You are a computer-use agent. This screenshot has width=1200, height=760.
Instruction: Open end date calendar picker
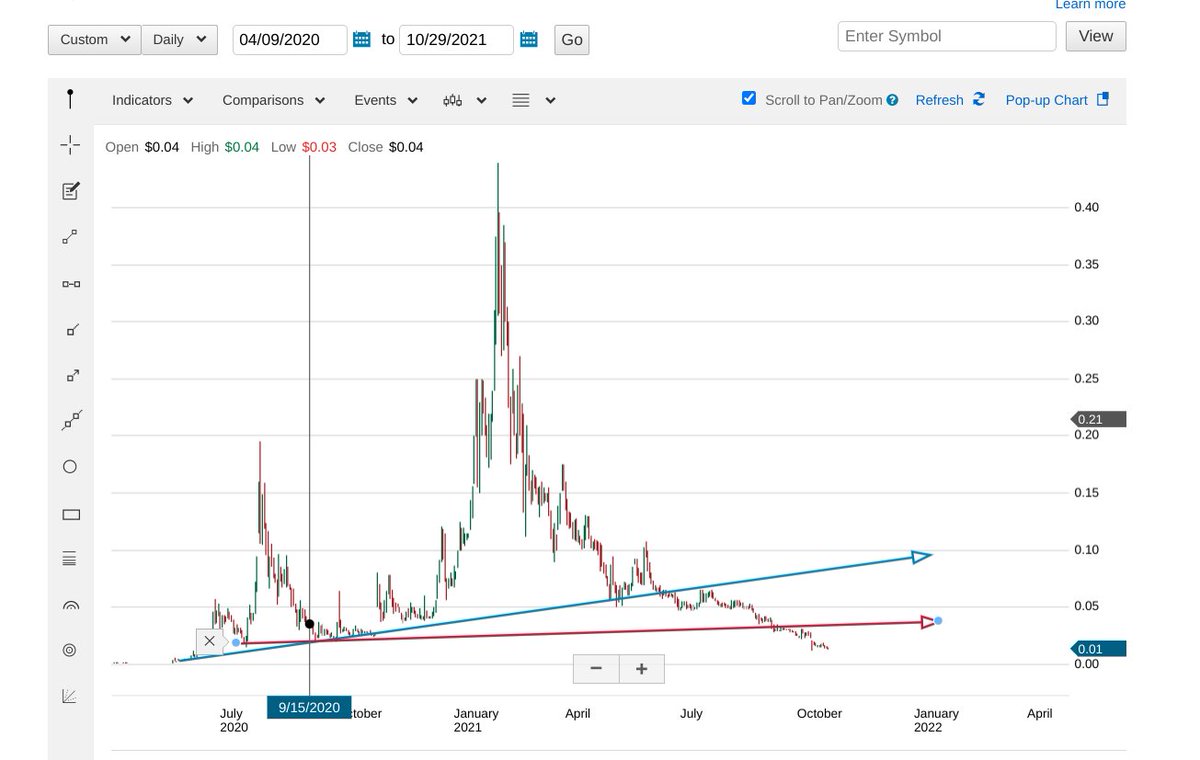click(529, 40)
